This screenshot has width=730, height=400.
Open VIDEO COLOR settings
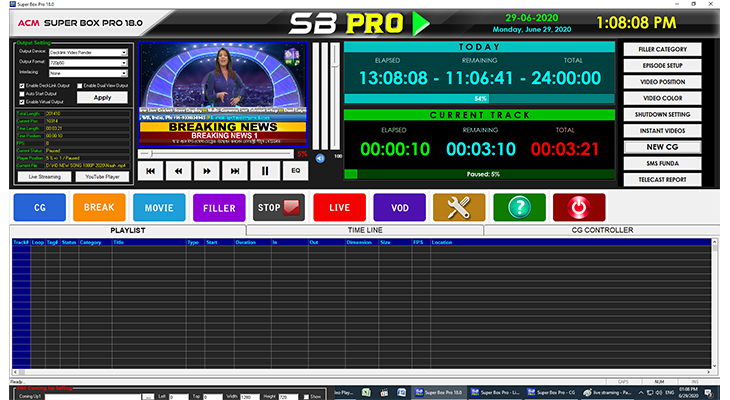click(662, 98)
